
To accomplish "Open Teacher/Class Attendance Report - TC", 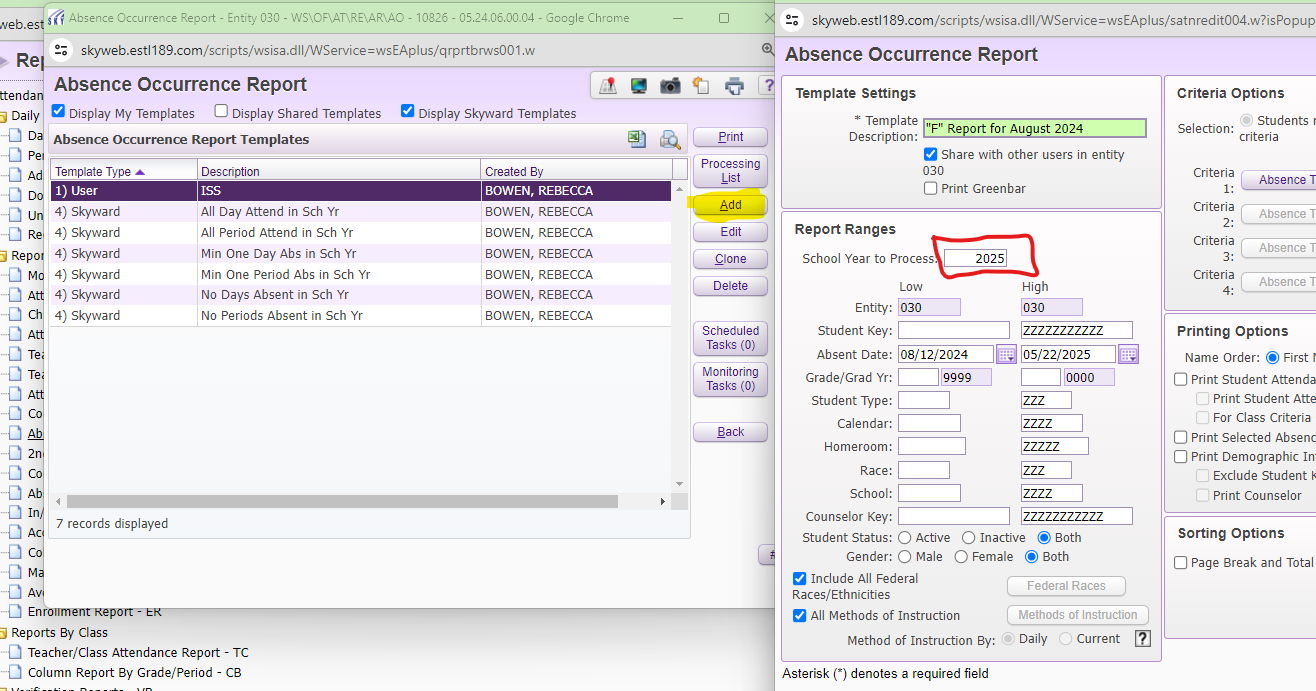I will tap(138, 653).
